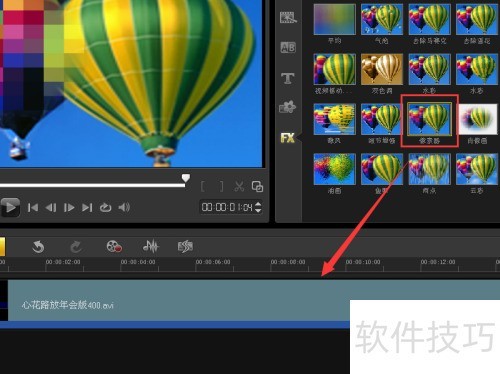Click the 00:00:04:00 ruler mark

coord(138,262)
